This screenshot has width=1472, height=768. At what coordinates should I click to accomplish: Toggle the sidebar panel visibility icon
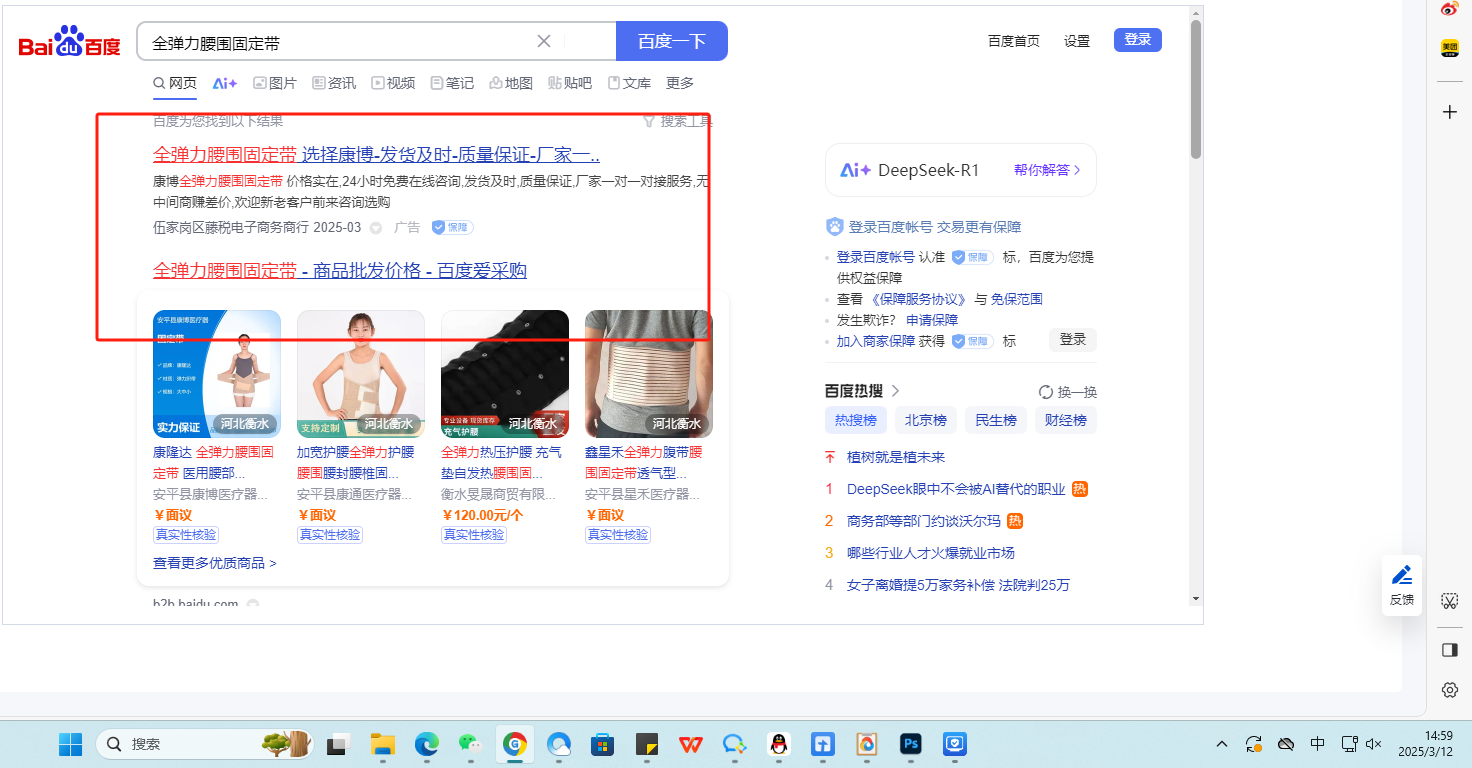pyautogui.click(x=1449, y=650)
